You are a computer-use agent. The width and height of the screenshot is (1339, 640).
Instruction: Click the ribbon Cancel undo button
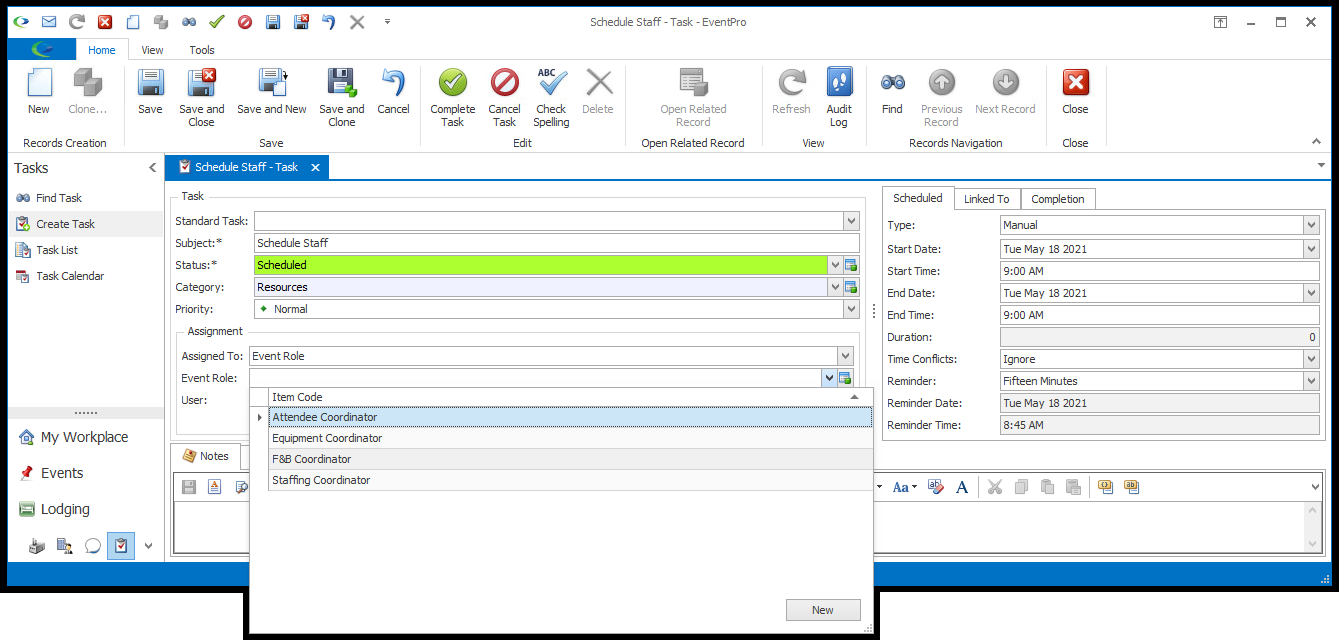tap(393, 92)
